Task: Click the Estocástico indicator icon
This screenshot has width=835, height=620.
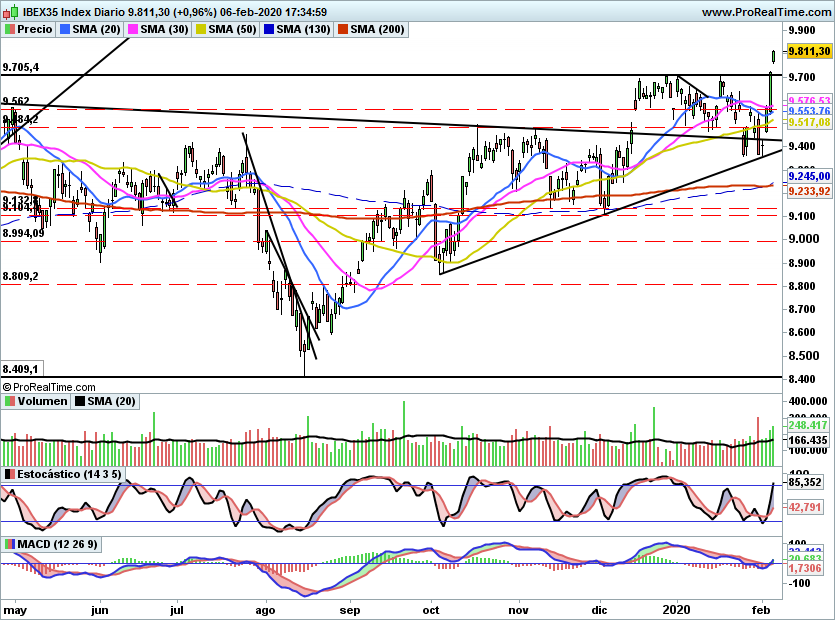Action: pos(10,474)
